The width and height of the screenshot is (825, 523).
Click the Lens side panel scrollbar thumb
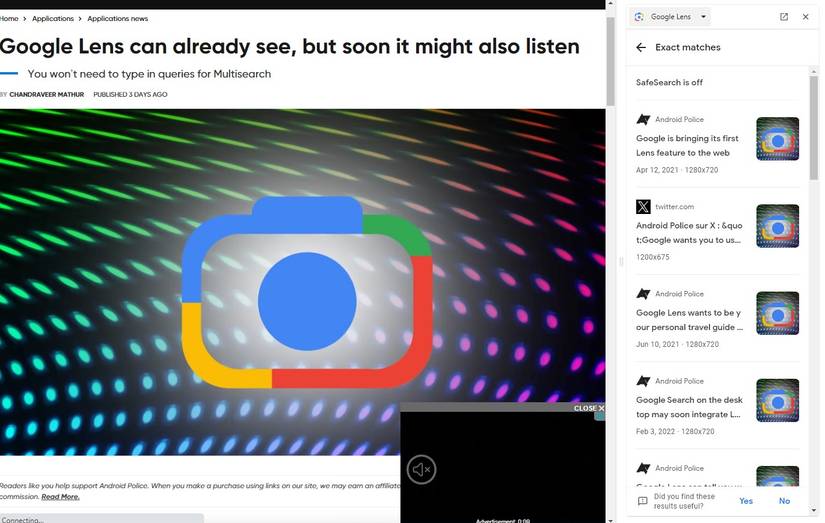click(813, 128)
